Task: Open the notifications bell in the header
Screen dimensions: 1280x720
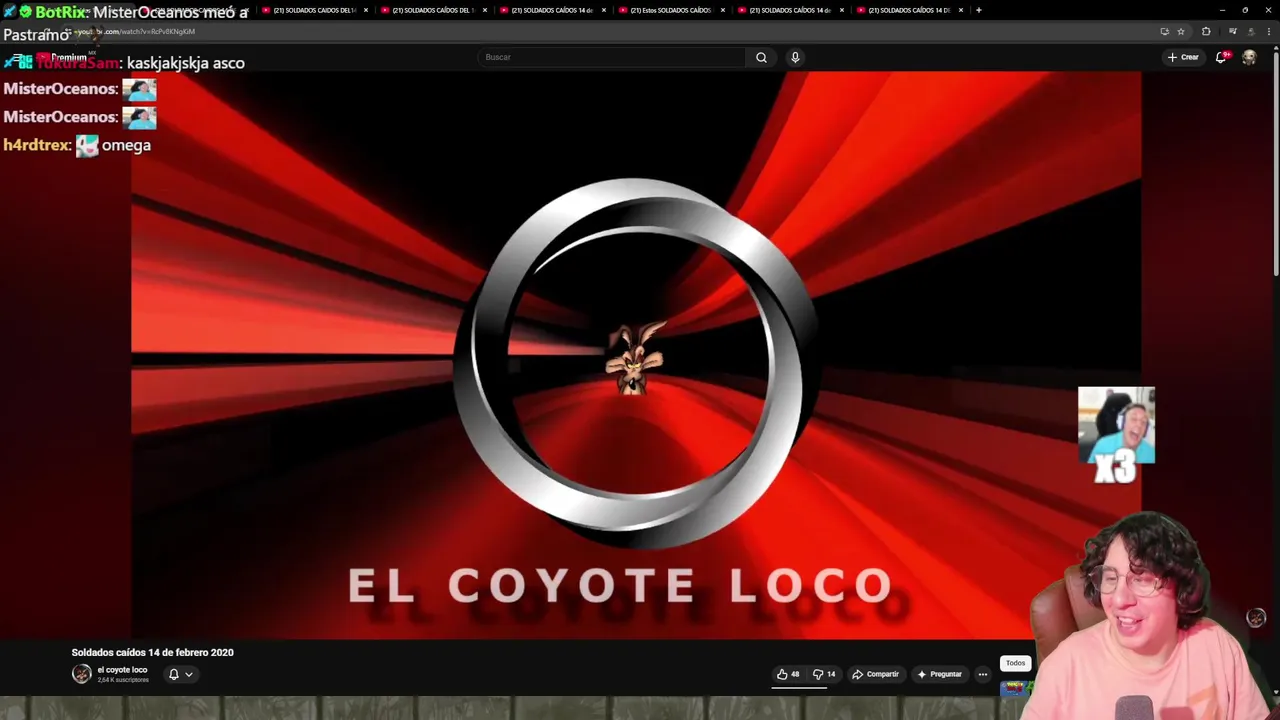Action: pyautogui.click(x=1221, y=57)
